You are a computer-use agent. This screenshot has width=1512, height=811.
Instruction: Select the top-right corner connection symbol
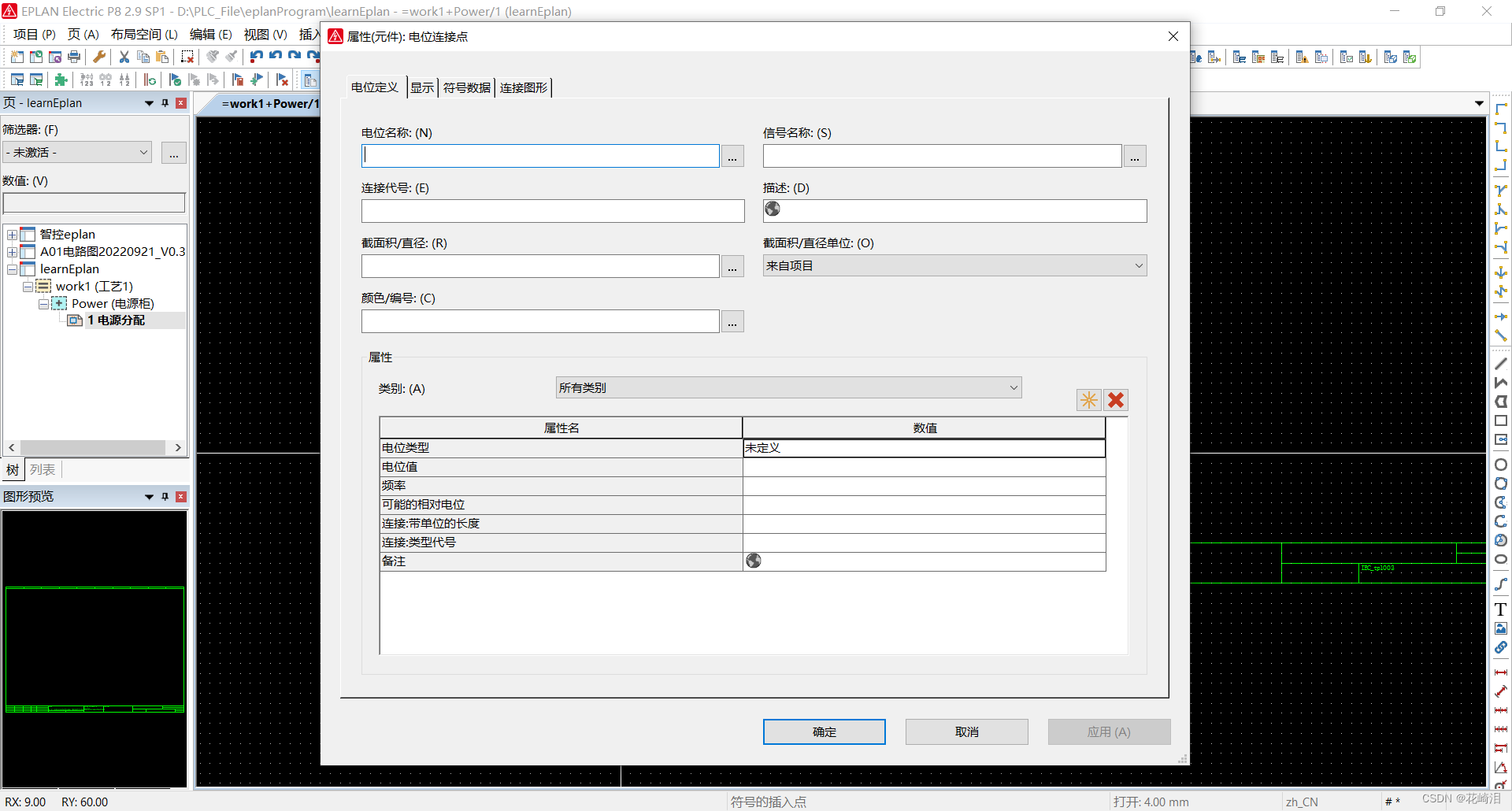click(x=1501, y=127)
